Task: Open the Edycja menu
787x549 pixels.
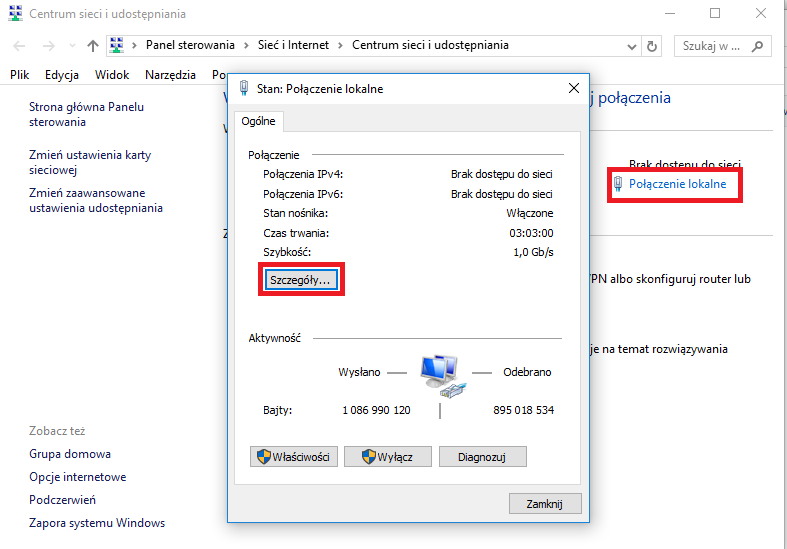Action: click(62, 75)
